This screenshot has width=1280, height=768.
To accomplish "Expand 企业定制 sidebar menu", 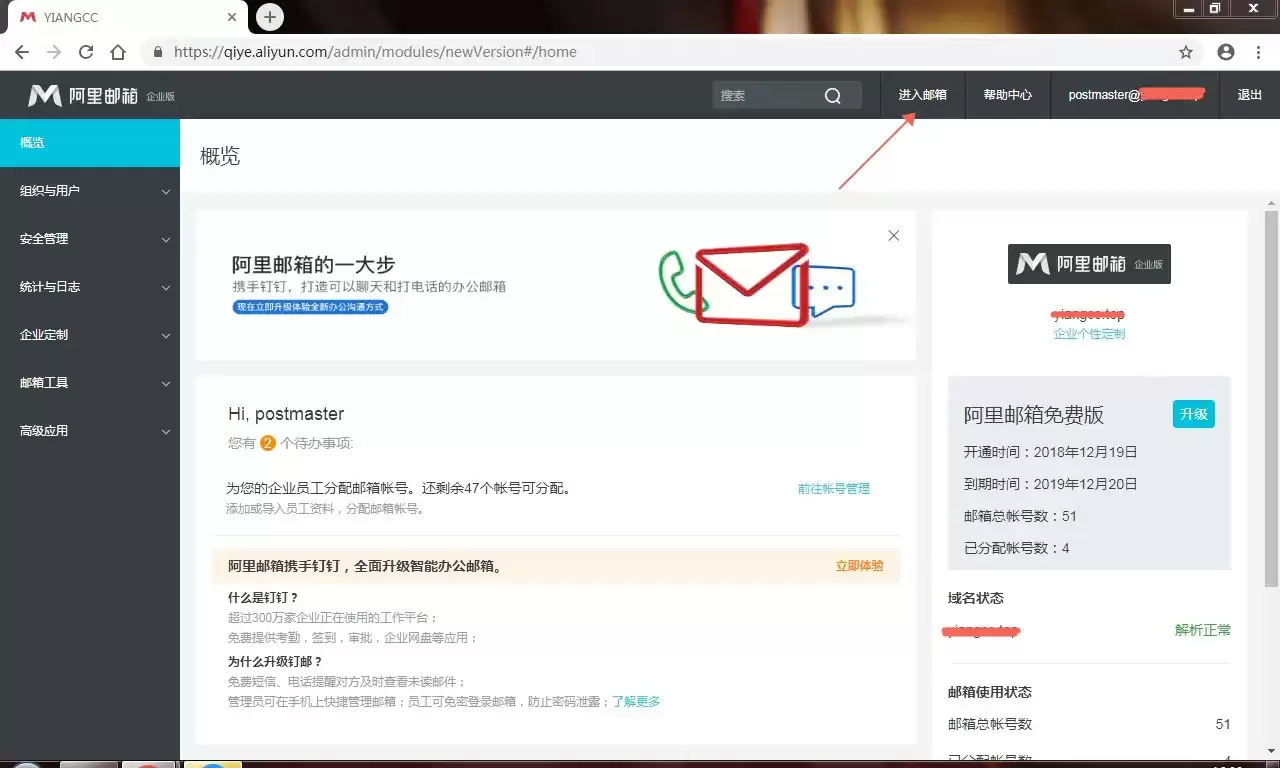I will point(90,335).
